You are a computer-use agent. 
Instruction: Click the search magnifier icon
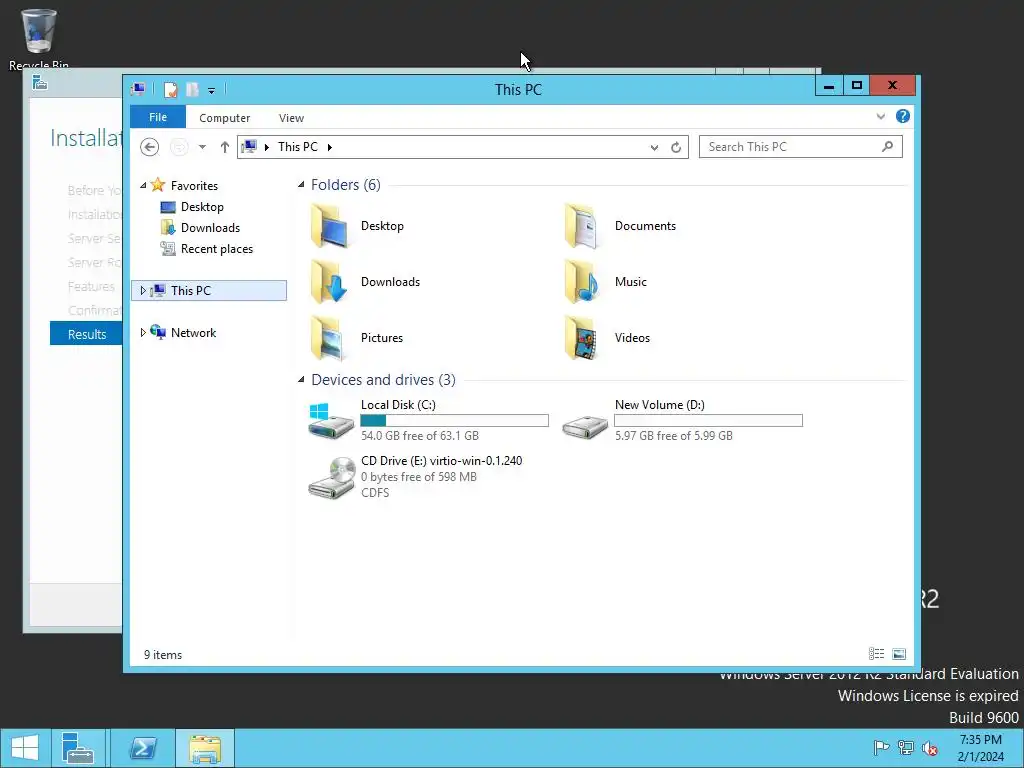pos(887,146)
